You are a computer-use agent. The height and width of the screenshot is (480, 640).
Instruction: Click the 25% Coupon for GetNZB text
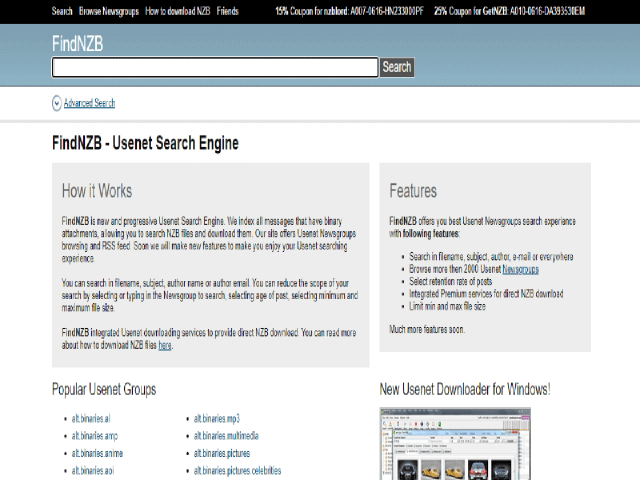(x=509, y=11)
